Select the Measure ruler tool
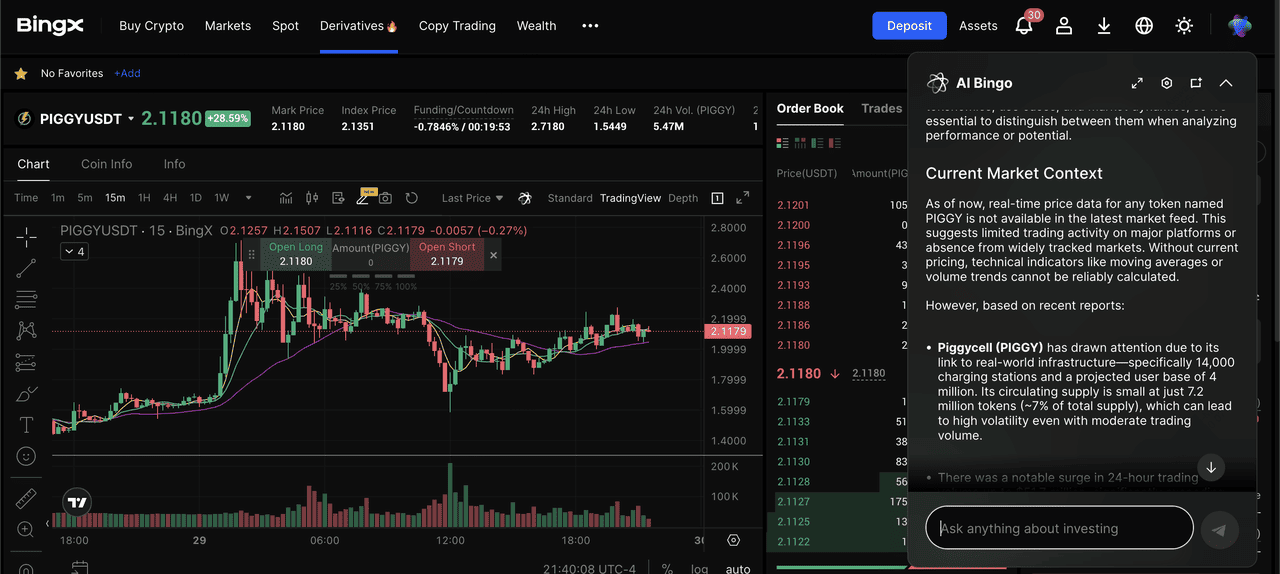The width and height of the screenshot is (1280, 574). click(x=27, y=498)
